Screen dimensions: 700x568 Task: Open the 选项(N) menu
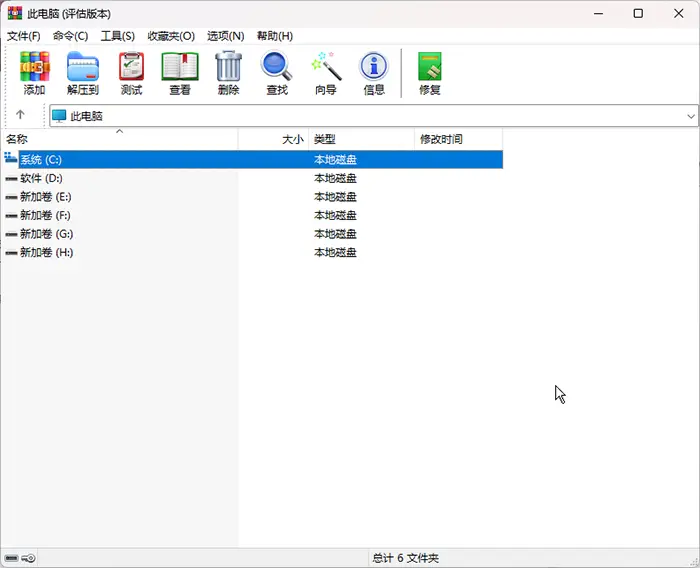[x=225, y=36]
